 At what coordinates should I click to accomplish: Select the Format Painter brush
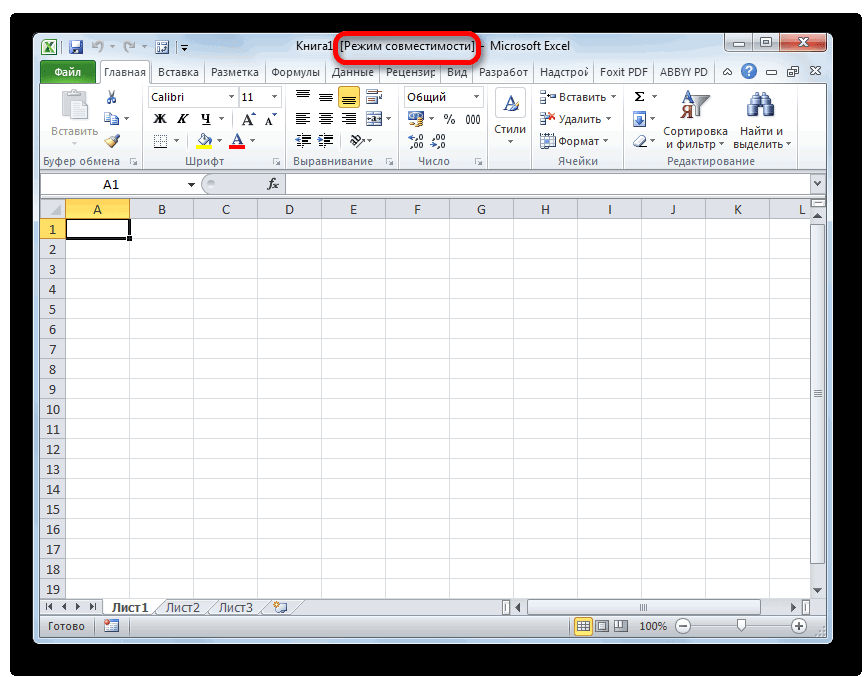coord(111,141)
